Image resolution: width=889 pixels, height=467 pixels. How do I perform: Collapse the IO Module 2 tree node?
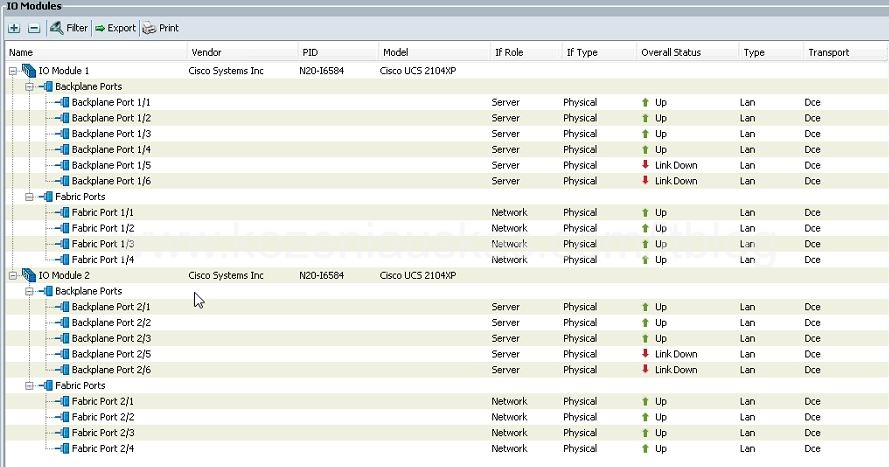13,275
